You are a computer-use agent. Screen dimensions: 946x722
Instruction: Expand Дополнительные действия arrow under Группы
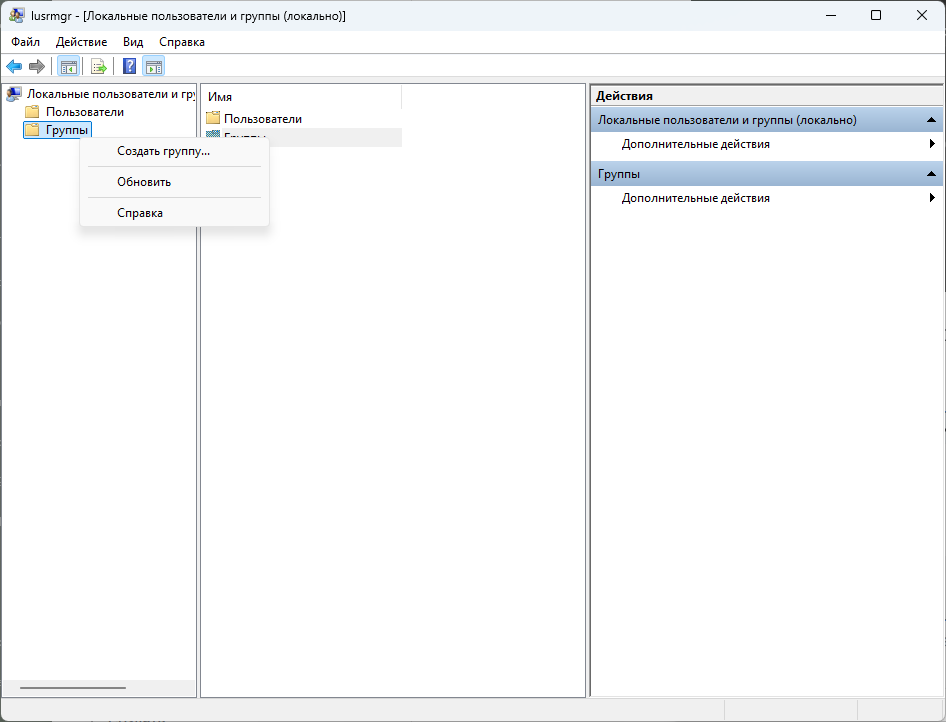click(932, 197)
